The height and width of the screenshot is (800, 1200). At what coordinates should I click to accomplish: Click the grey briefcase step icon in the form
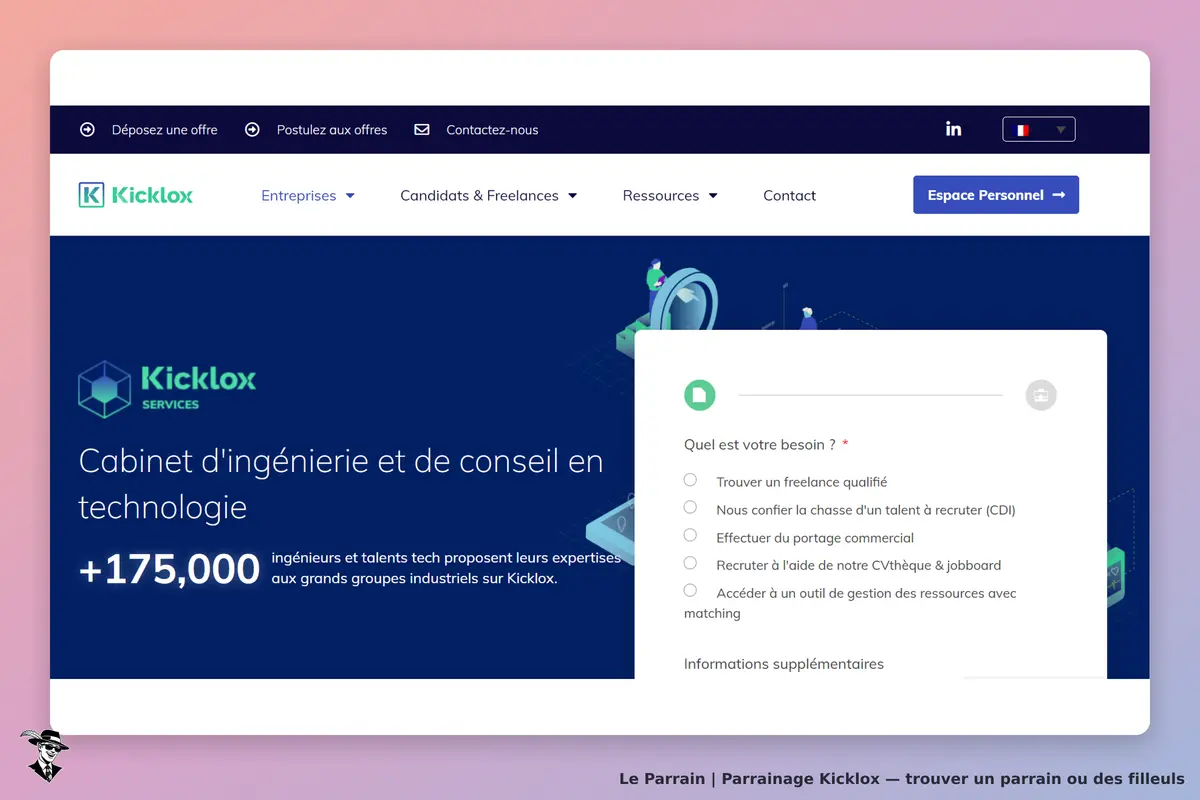click(1041, 395)
